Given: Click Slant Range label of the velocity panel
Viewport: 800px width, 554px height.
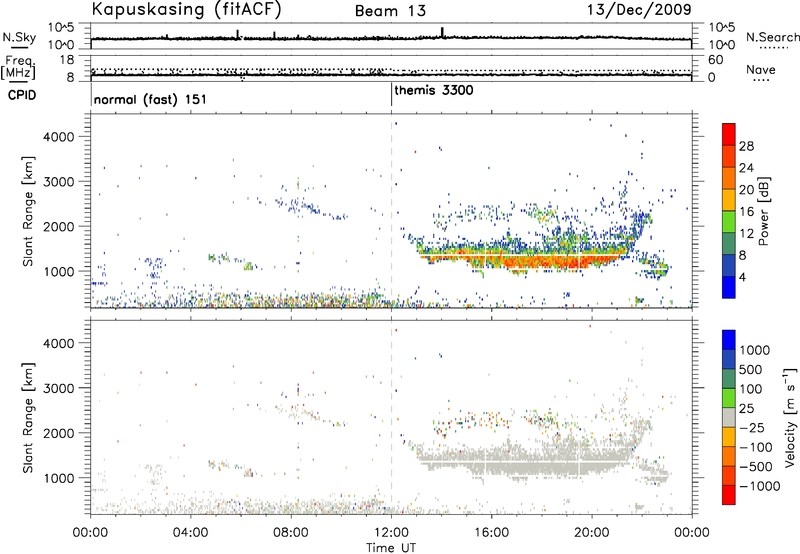Looking at the screenshot, I should pyautogui.click(x=28, y=418).
